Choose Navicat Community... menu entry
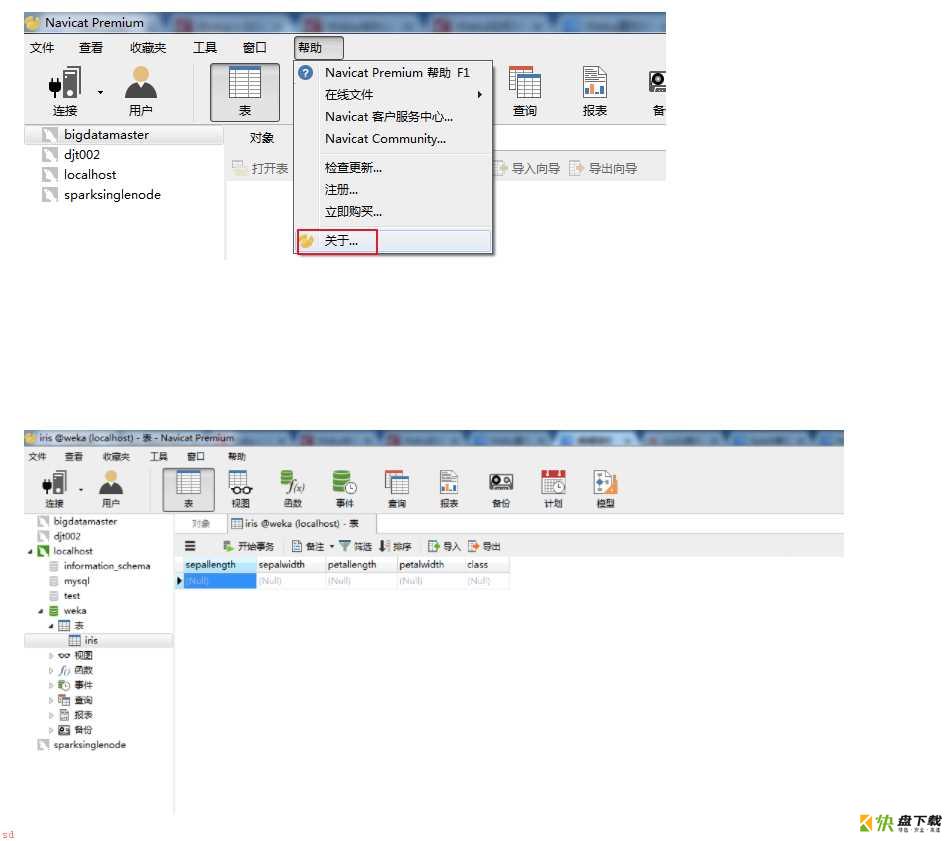948x841 pixels. [394, 139]
